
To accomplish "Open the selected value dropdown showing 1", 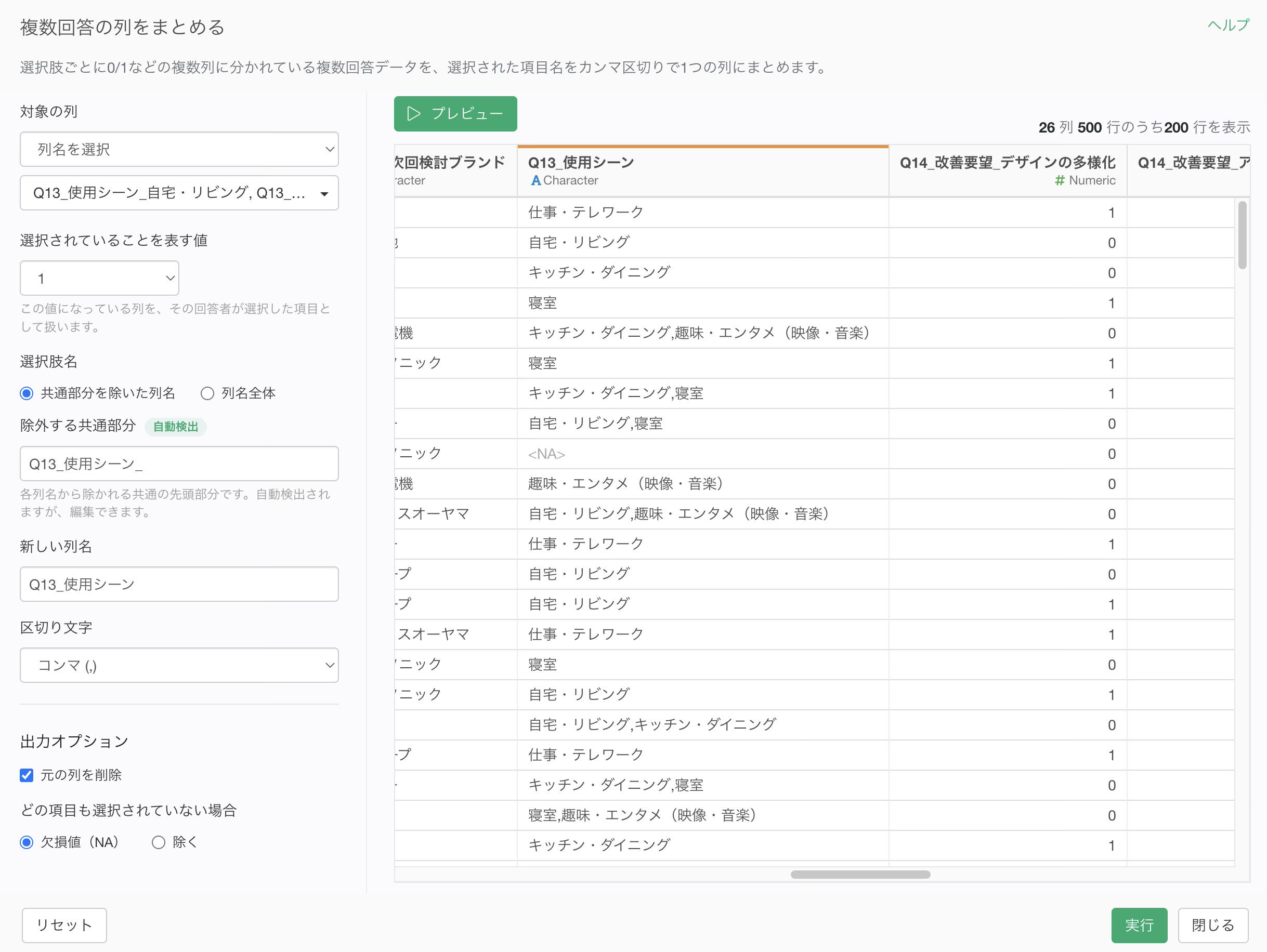I will tap(100, 278).
